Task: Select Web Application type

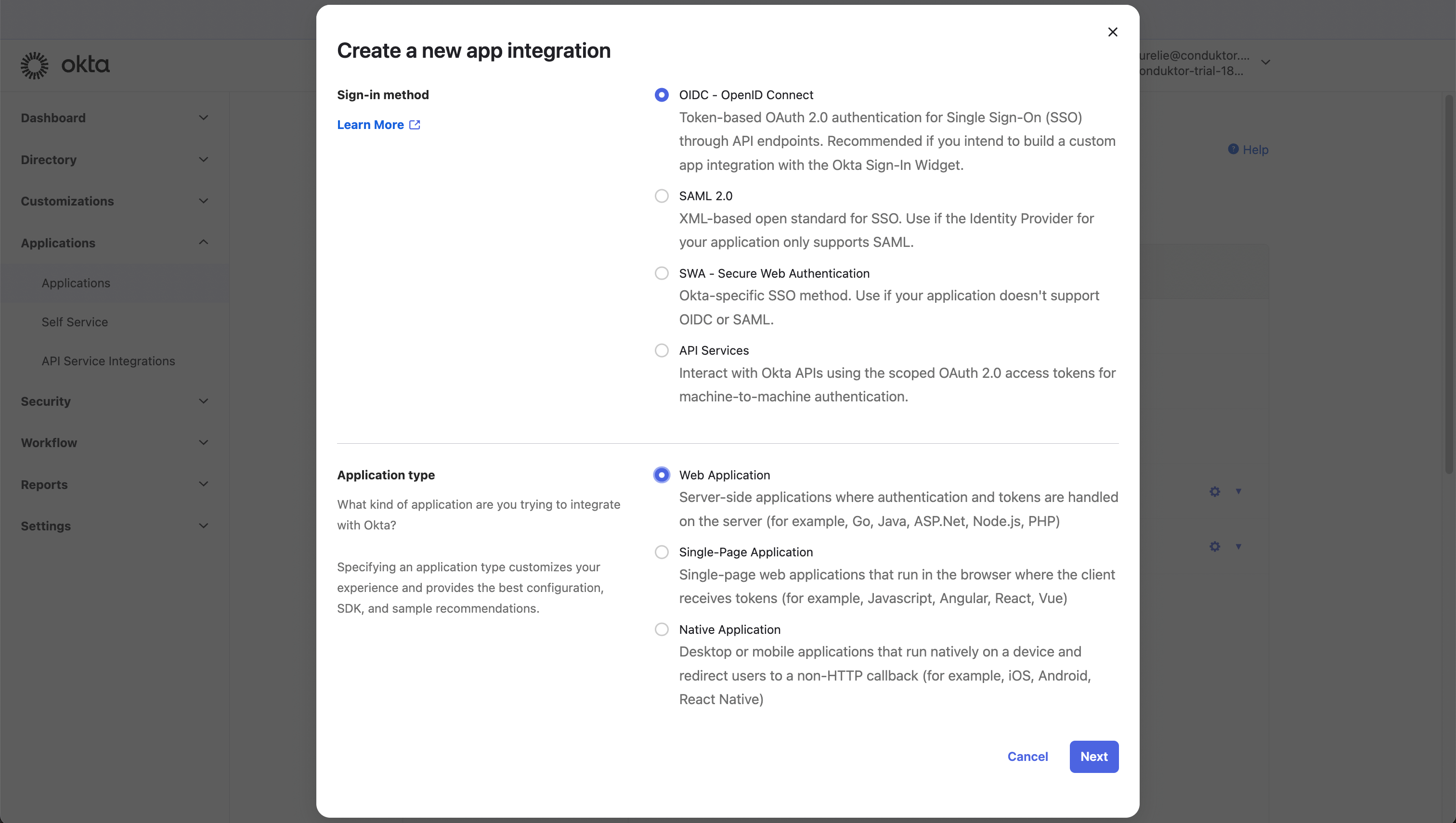Action: [x=661, y=475]
